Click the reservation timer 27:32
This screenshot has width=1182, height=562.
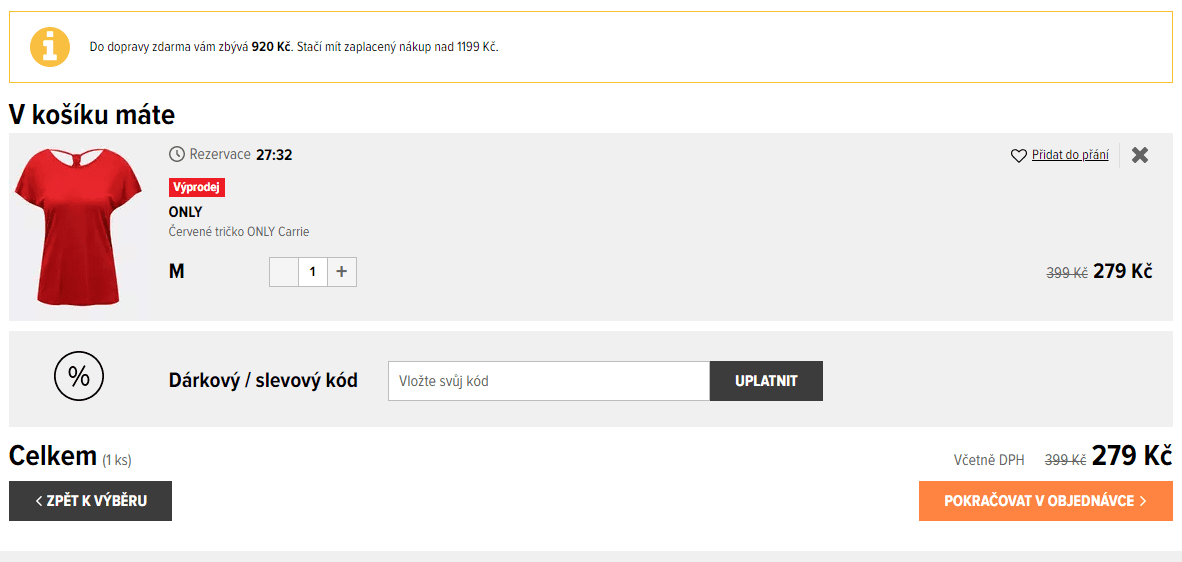click(274, 155)
